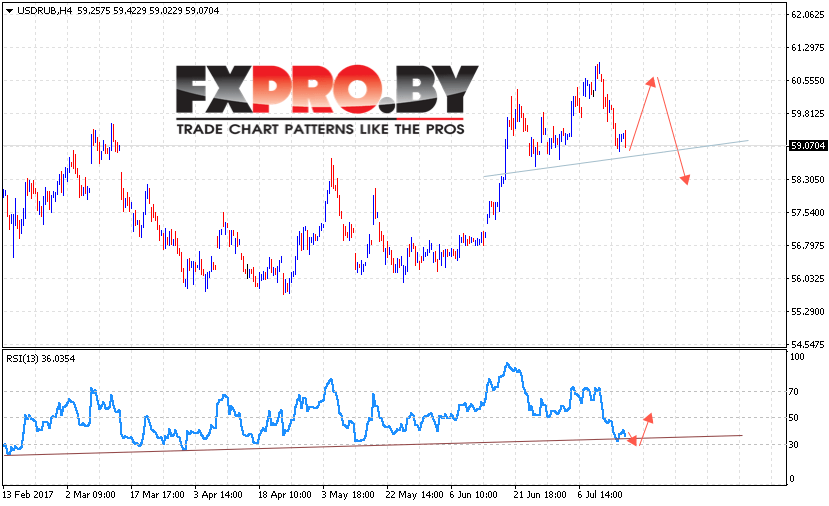Select price scale value 56.7975
This screenshot has width=829, height=506.
click(807, 245)
